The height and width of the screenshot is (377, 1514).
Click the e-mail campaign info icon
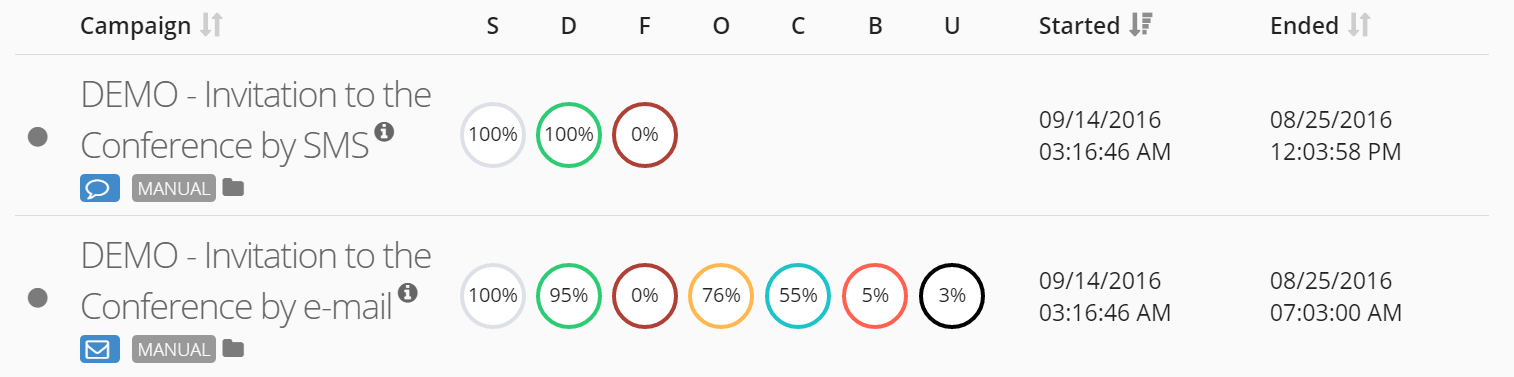click(407, 293)
